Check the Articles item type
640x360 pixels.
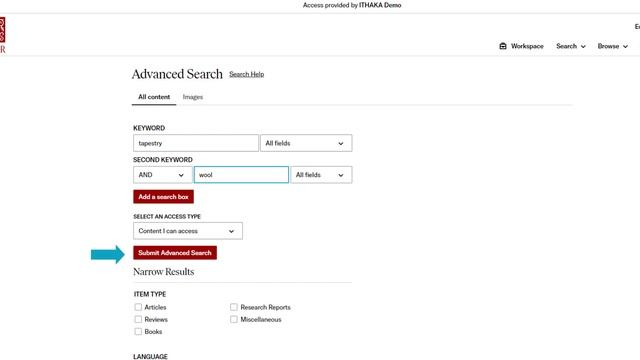138,307
